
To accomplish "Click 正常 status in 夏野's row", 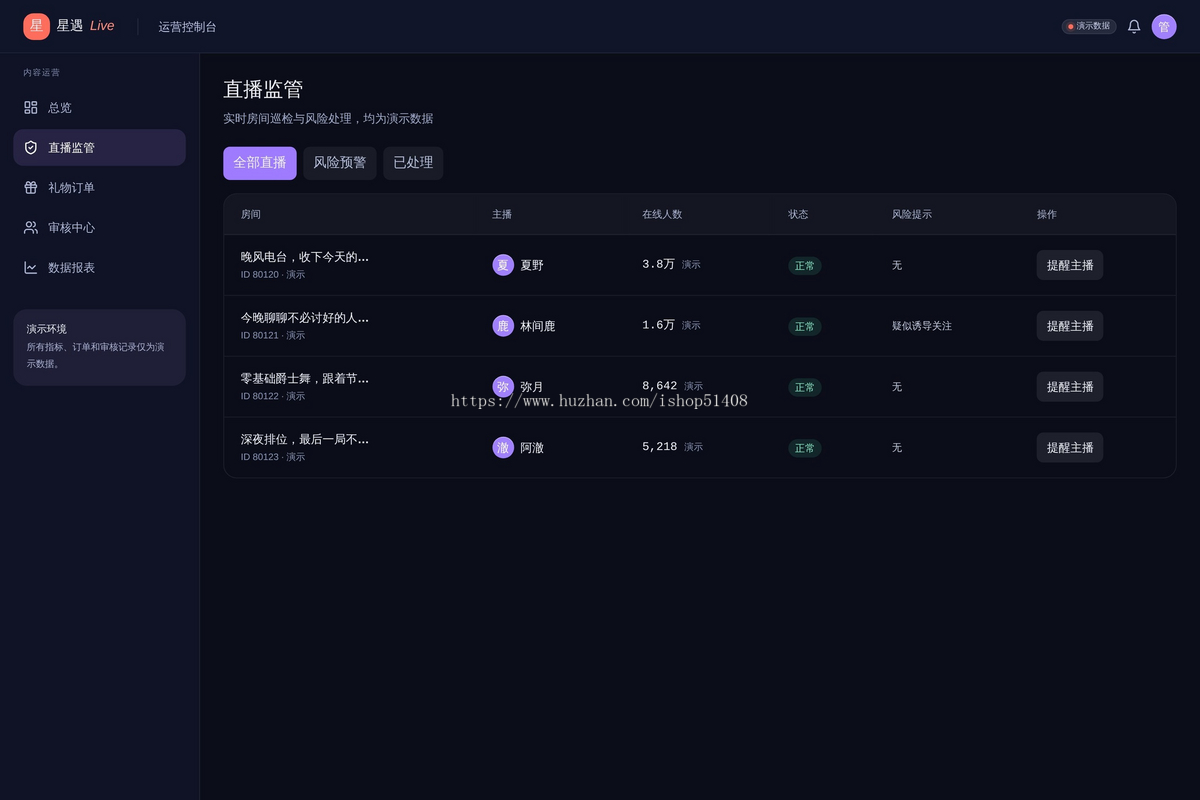I will click(x=805, y=266).
